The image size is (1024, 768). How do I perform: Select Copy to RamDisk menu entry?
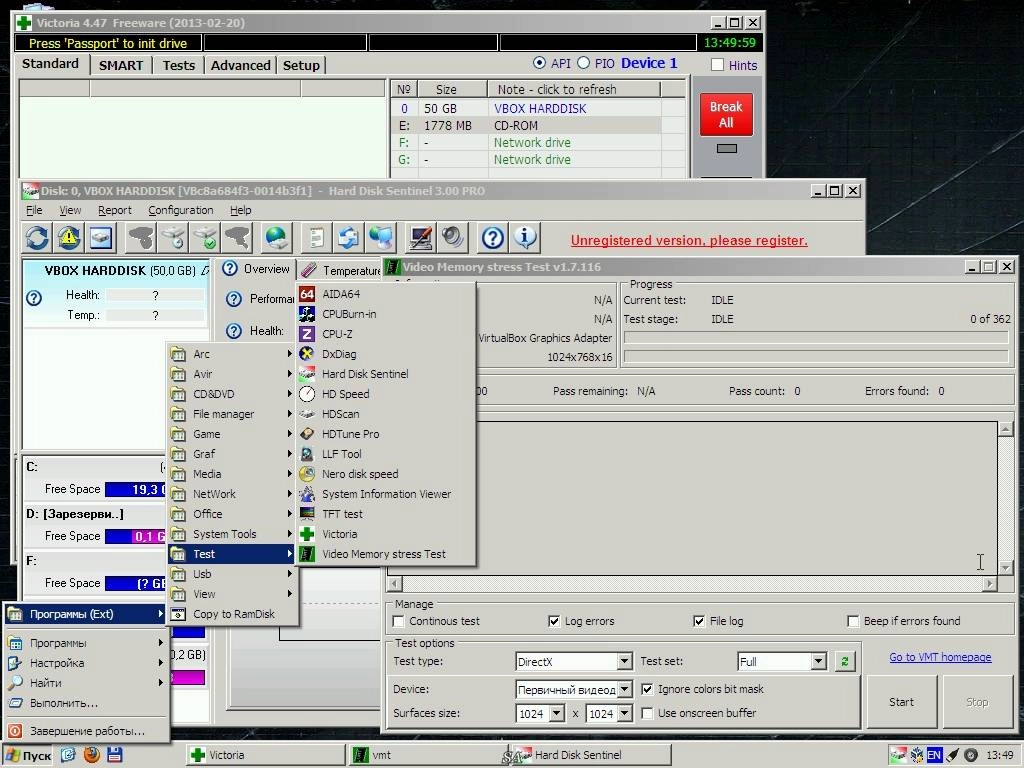tap(232, 614)
